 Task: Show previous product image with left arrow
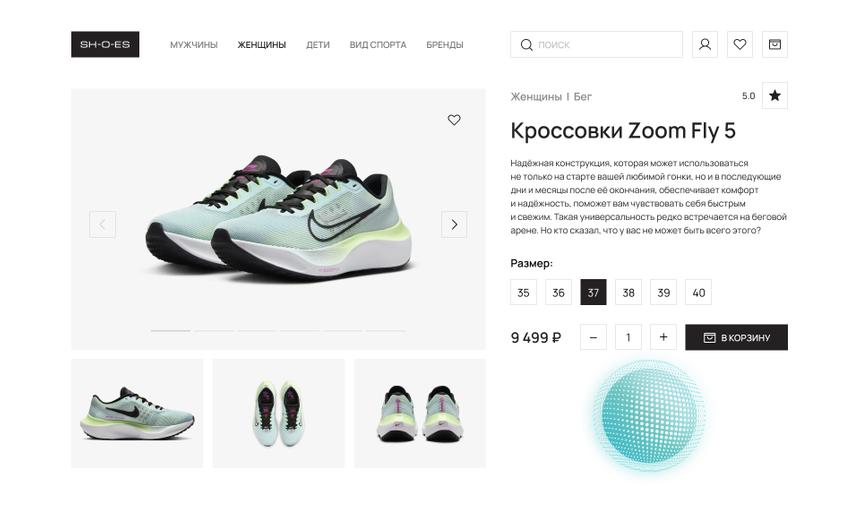(103, 224)
